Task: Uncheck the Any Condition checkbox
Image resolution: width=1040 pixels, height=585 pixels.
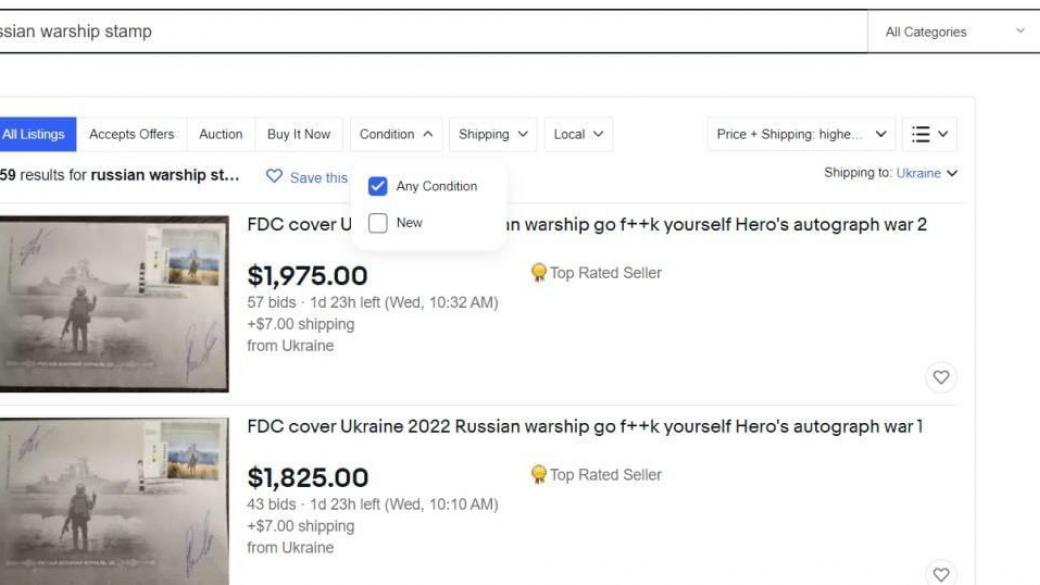Action: pos(378,186)
